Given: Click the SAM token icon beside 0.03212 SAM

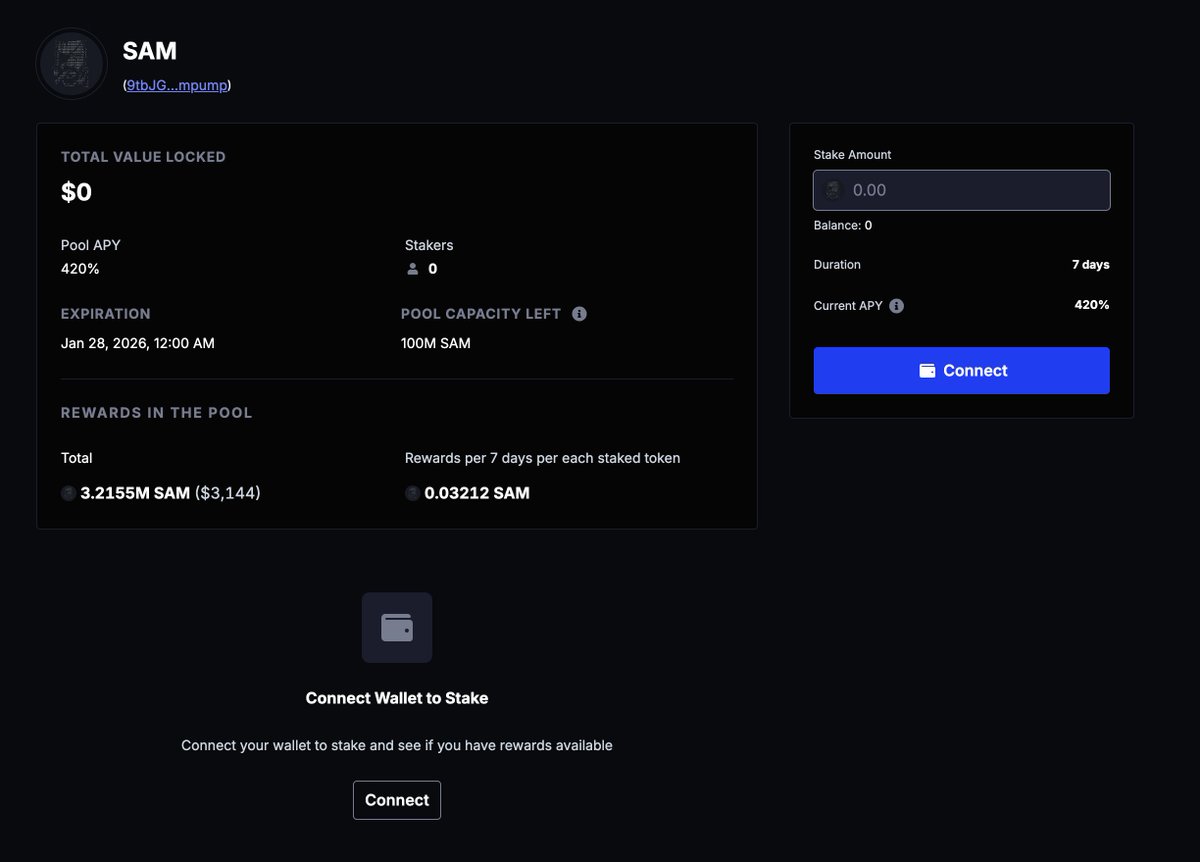Looking at the screenshot, I should pos(413,493).
